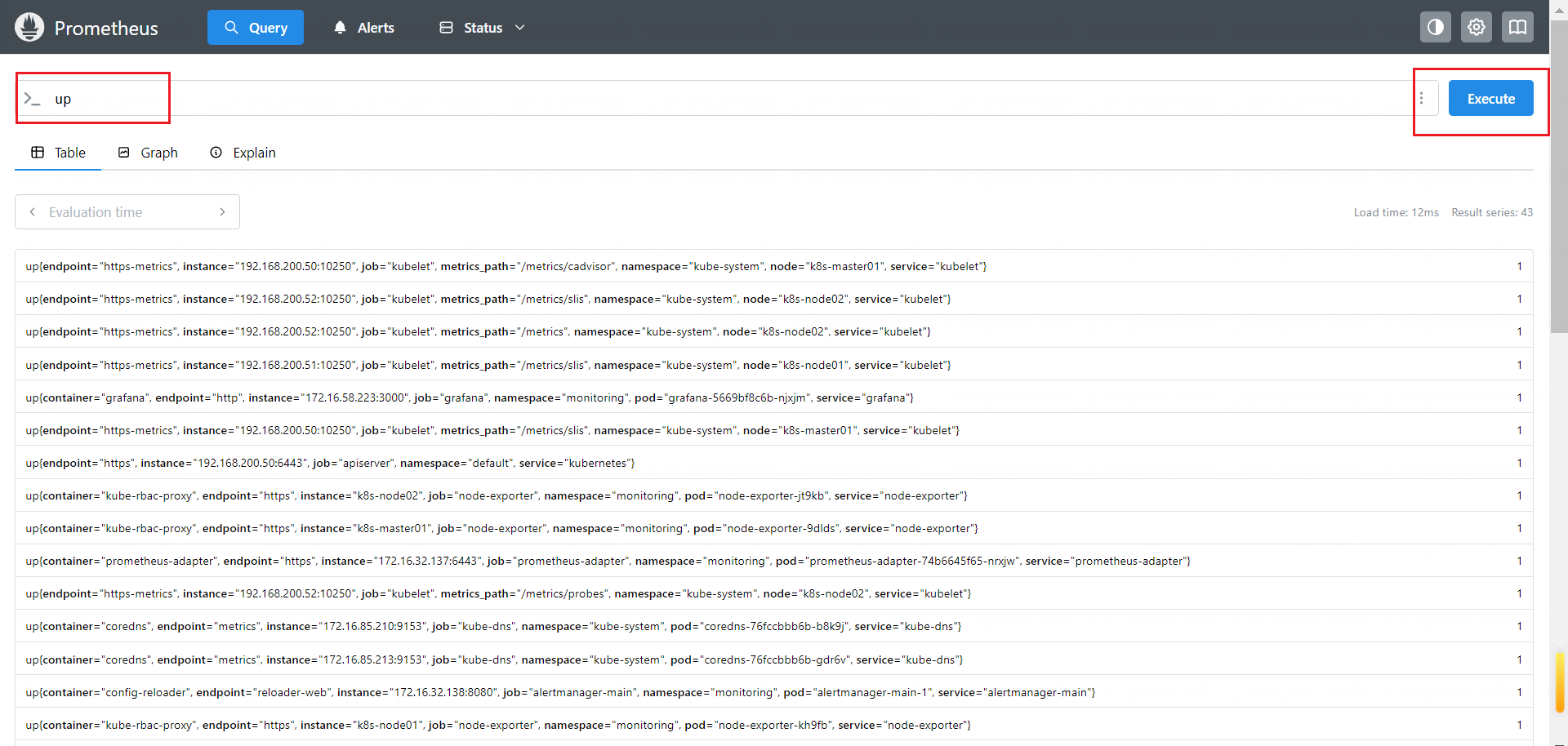The width and height of the screenshot is (1568, 746).
Task: Step evaluation time backward with left chevron
Action: coord(33,212)
